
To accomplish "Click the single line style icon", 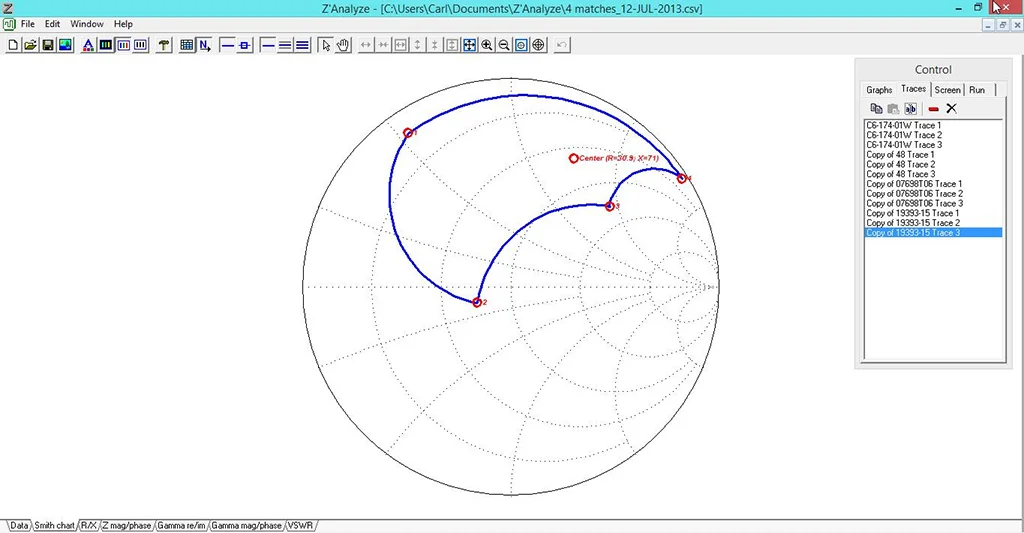I will tap(267, 45).
